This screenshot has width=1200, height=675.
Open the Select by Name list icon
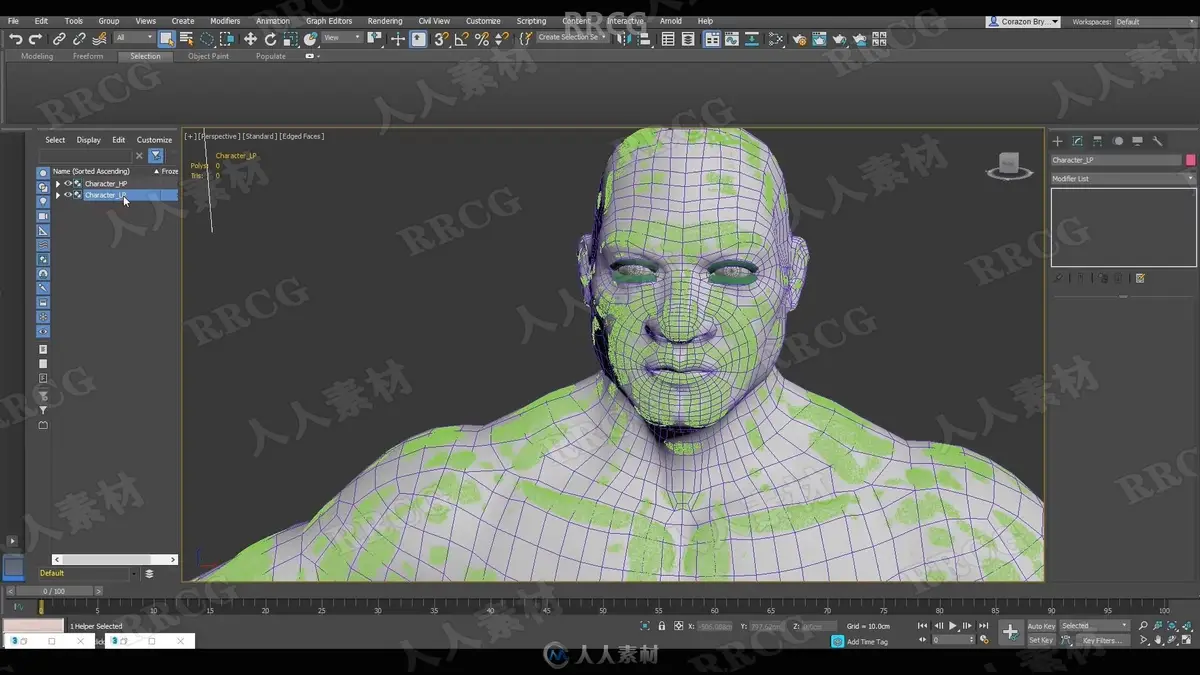tap(186, 39)
